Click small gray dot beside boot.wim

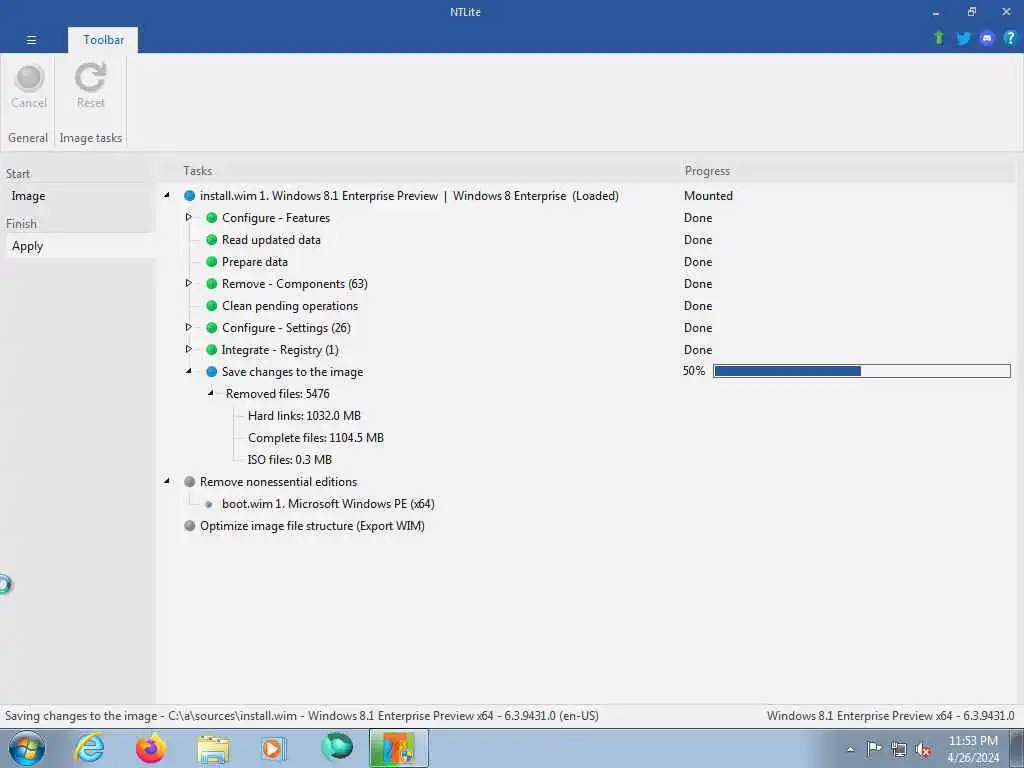click(209, 504)
